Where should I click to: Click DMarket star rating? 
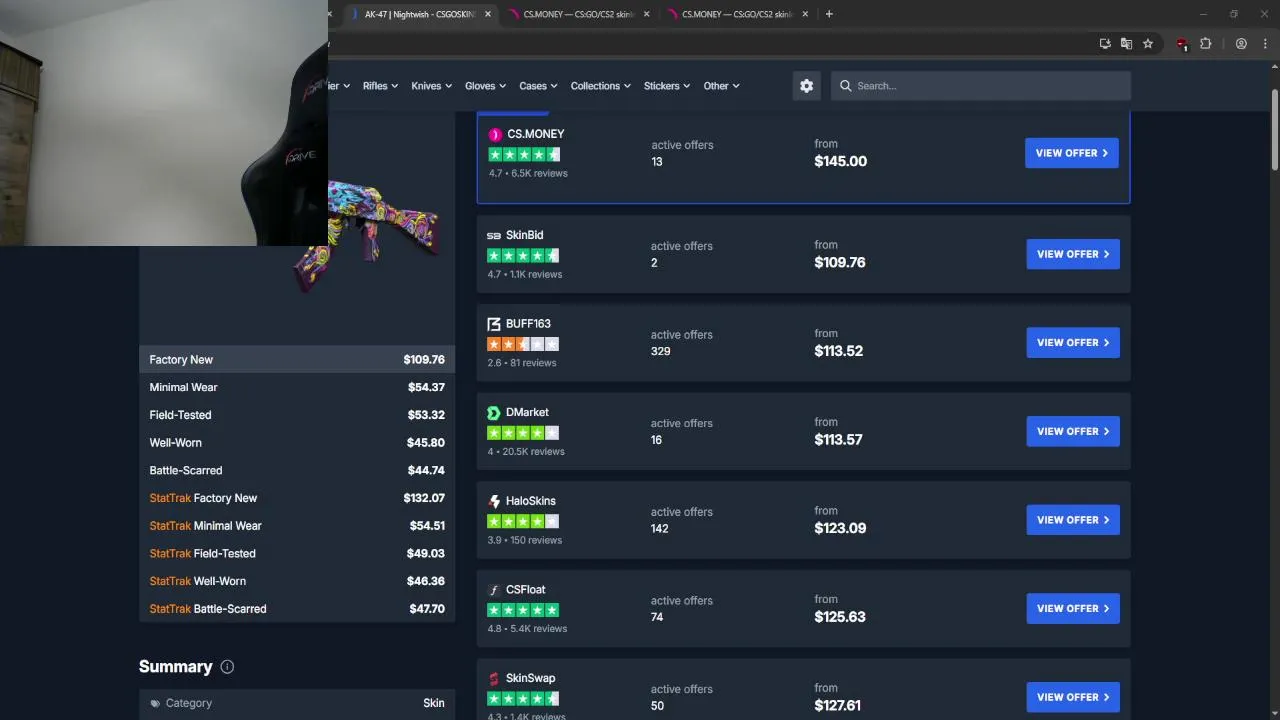(x=523, y=433)
